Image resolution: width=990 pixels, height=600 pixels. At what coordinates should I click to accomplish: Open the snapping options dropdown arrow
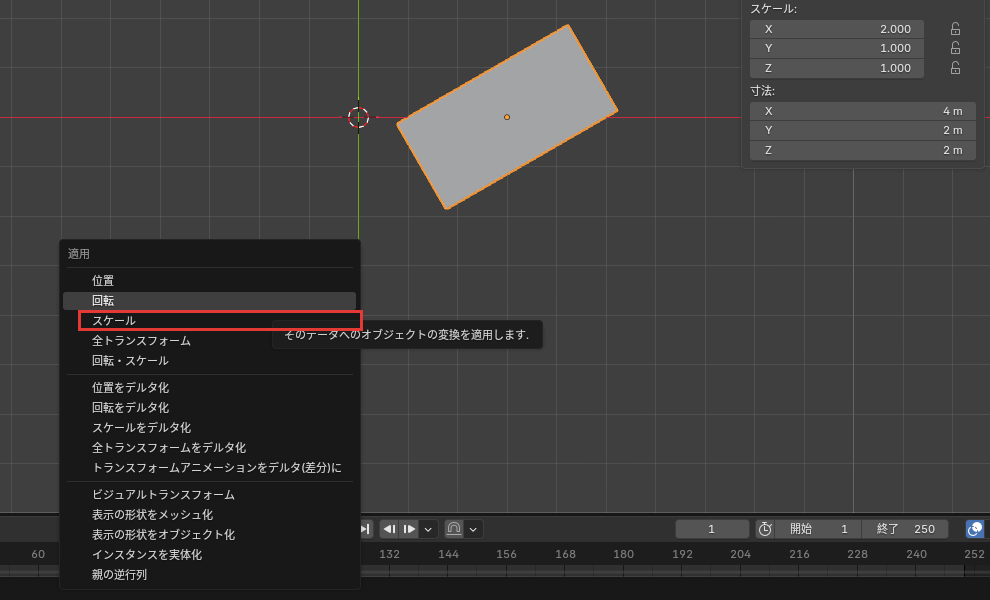474,529
